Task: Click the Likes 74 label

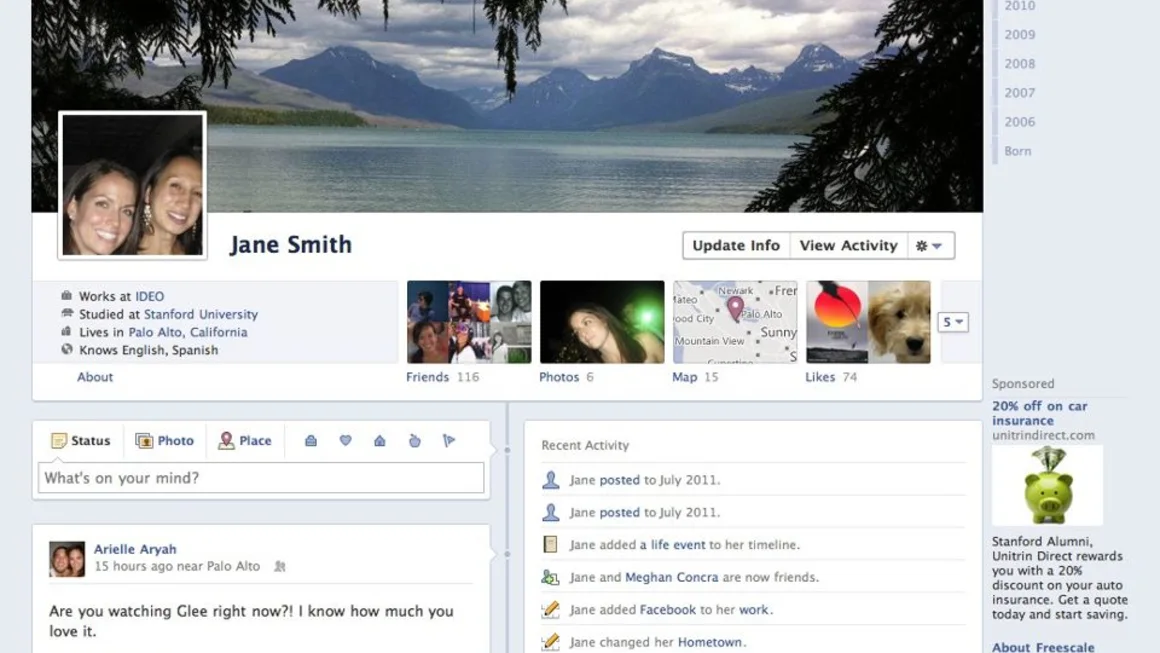Action: click(x=831, y=376)
